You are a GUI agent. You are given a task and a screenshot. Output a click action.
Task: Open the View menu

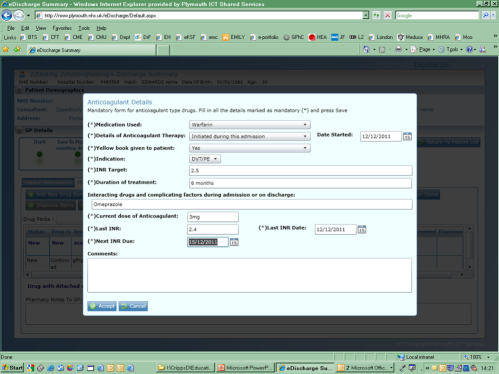[41, 28]
